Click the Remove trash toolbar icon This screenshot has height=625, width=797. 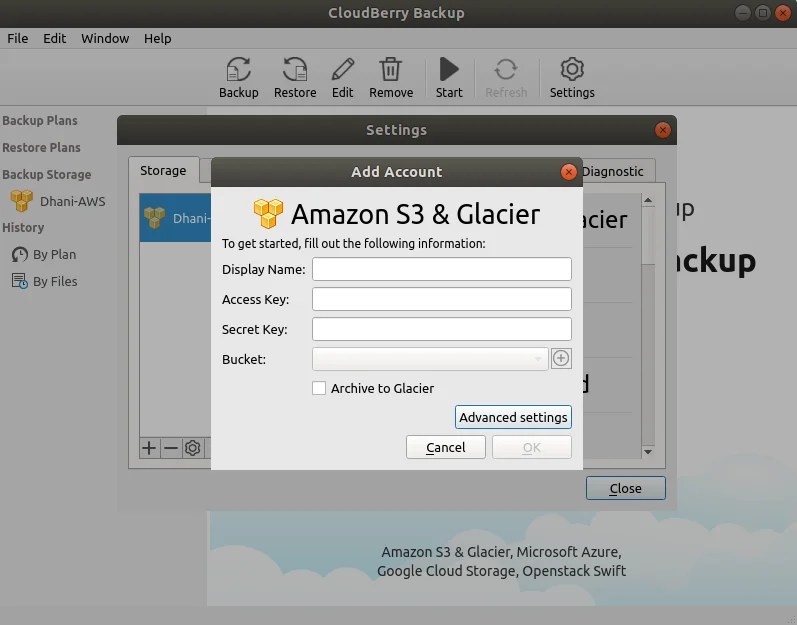pyautogui.click(x=390, y=77)
